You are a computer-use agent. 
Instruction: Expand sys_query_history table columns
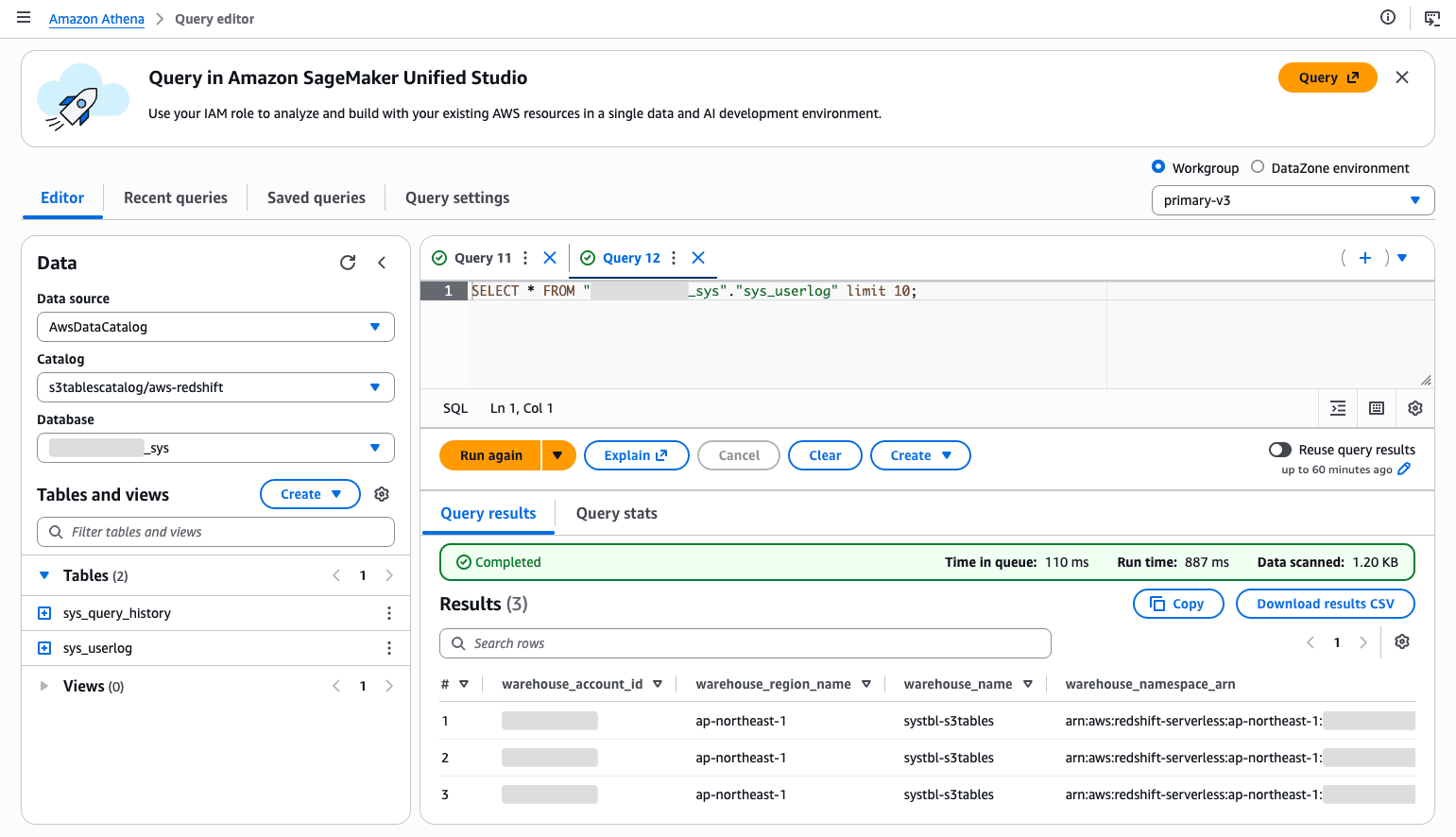pyautogui.click(x=44, y=613)
